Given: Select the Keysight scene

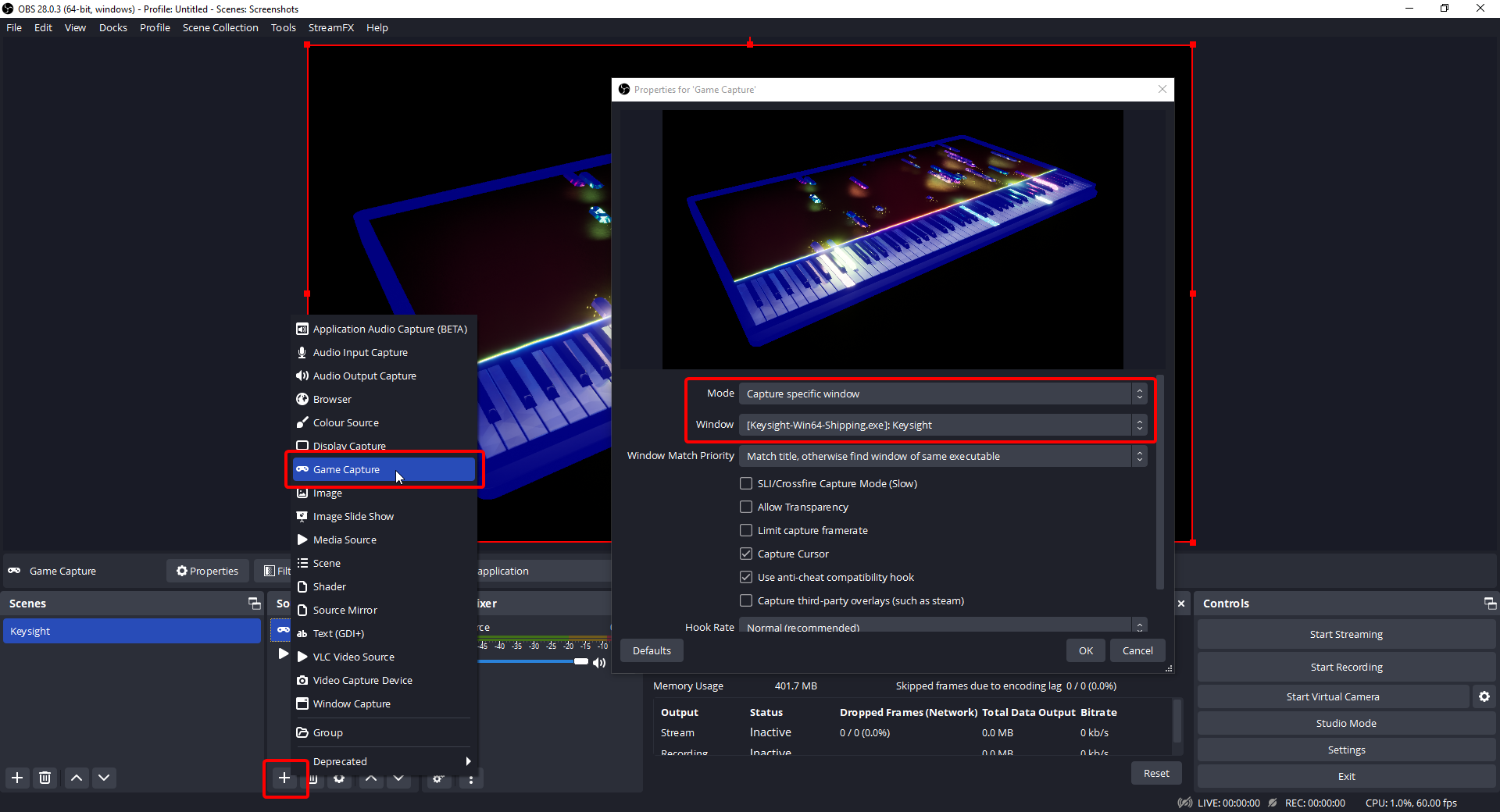Looking at the screenshot, I should click(131, 631).
